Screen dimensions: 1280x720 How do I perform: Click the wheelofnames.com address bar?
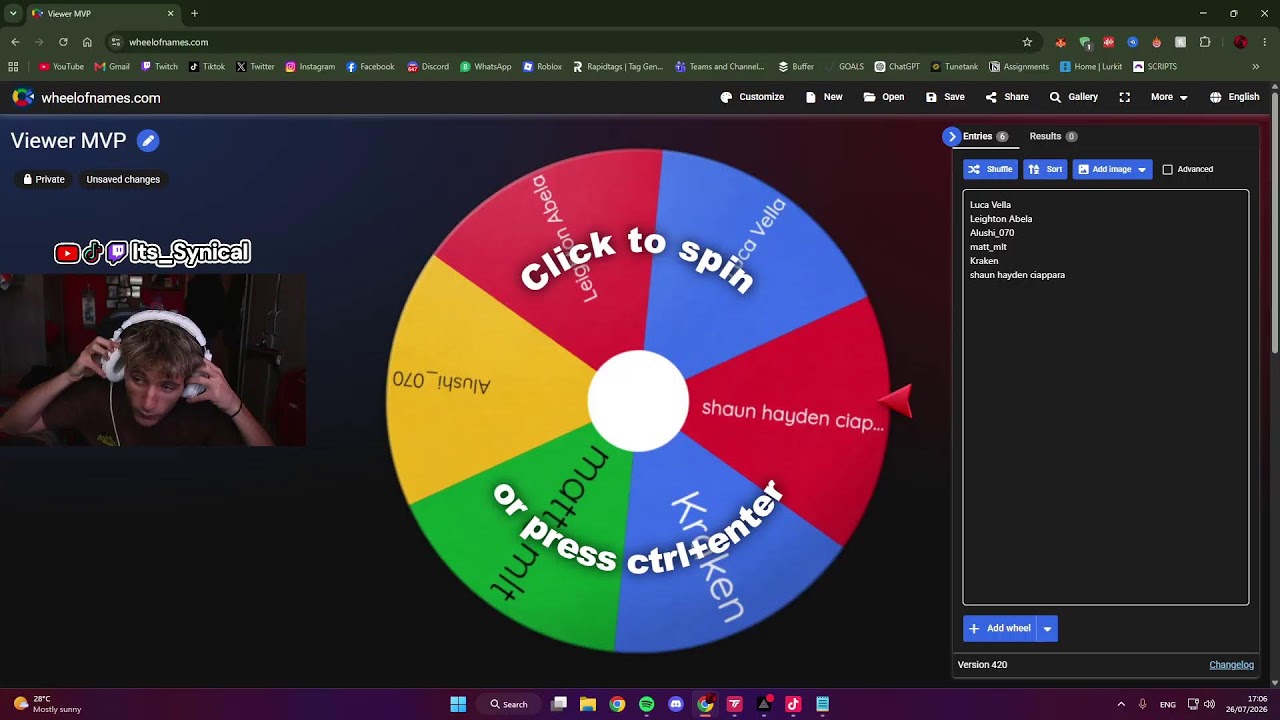tap(570, 42)
